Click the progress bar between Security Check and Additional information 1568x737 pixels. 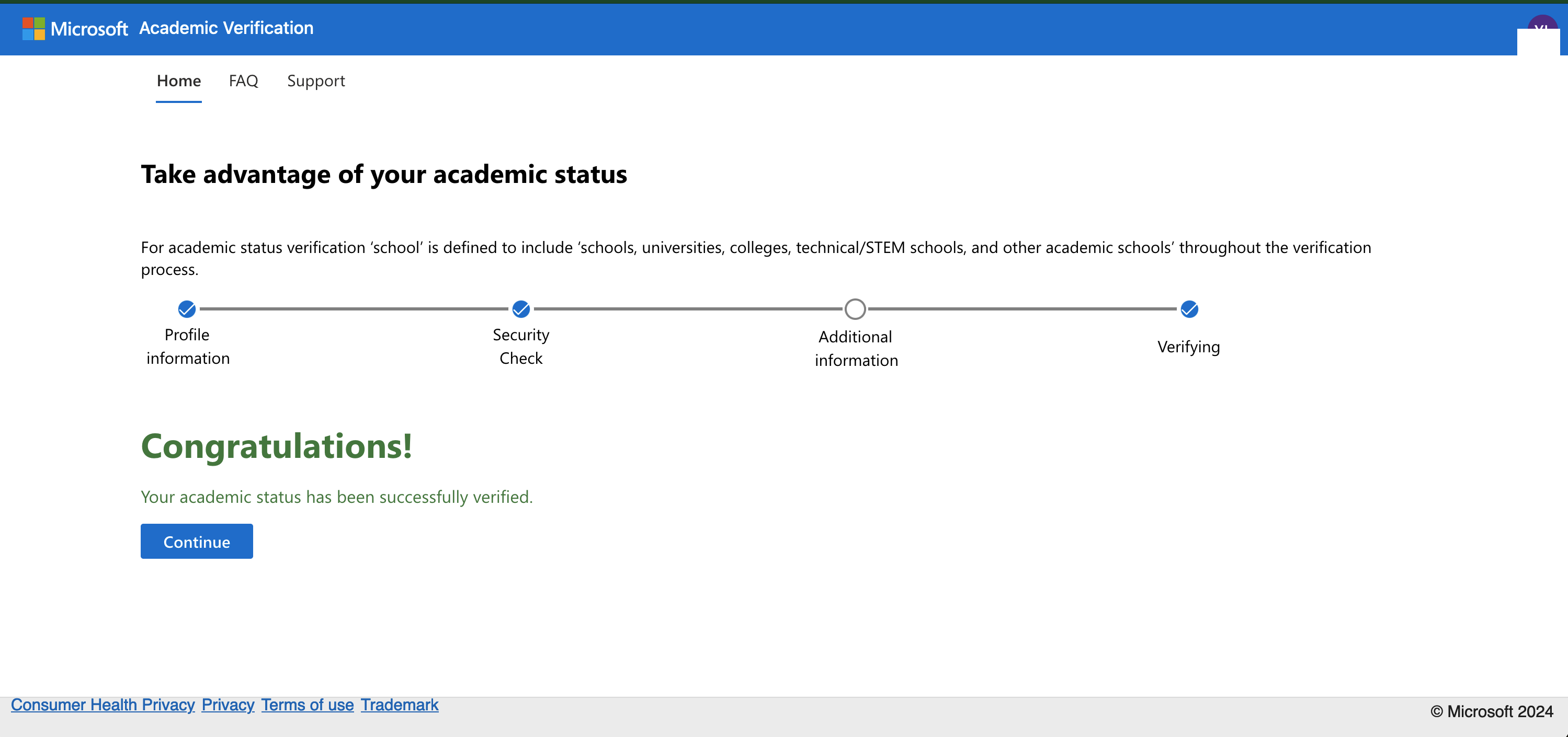688,309
